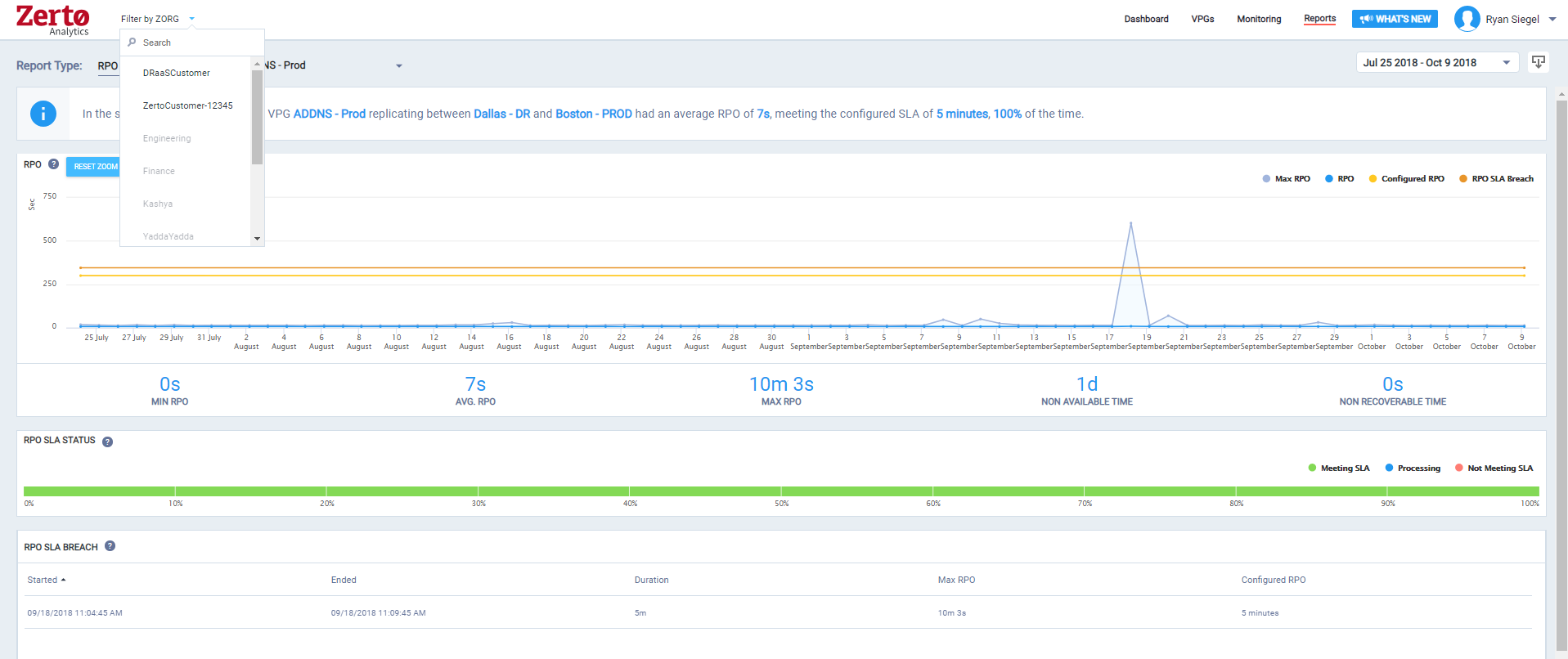Expand the Filter by ZORG dropdown arrow
The width and height of the screenshot is (1568, 659).
[192, 19]
